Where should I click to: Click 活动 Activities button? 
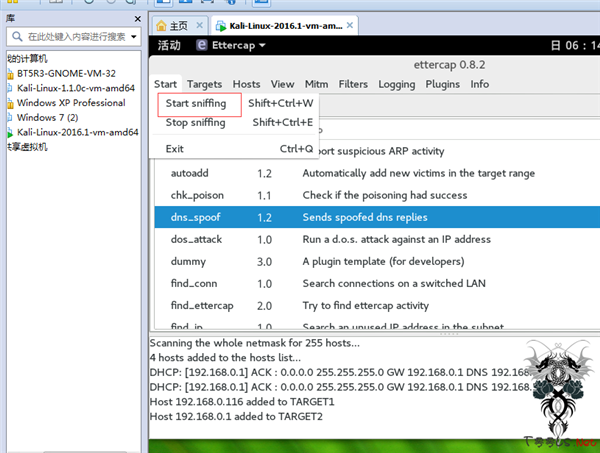(x=169, y=45)
